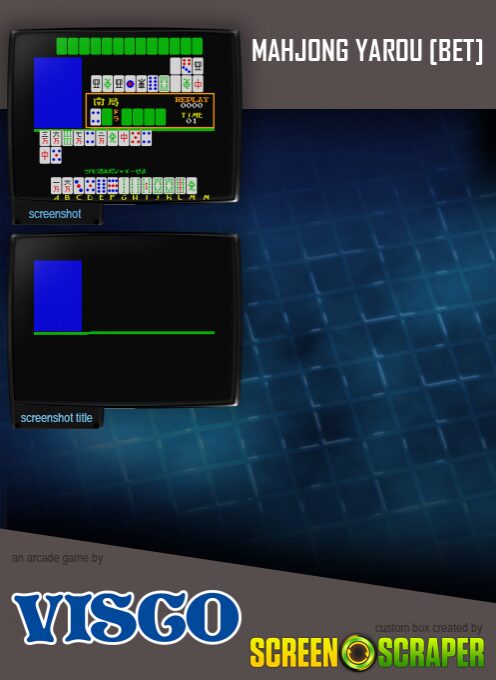The height and width of the screenshot is (680, 496).
Task: Select the three-dot tile above letter C
Action: (x=79, y=186)
